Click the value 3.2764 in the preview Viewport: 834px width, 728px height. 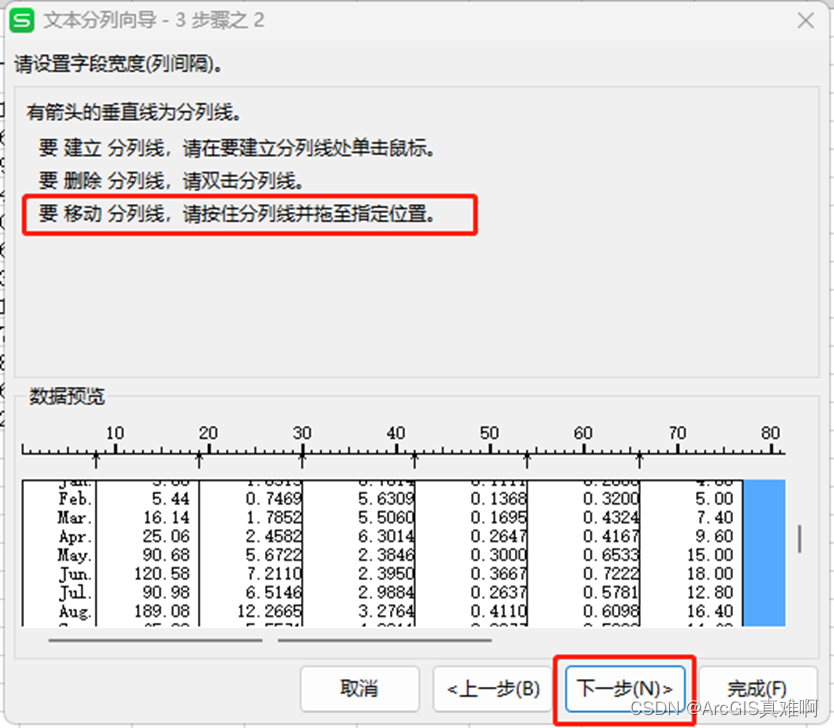pyautogui.click(x=386, y=611)
